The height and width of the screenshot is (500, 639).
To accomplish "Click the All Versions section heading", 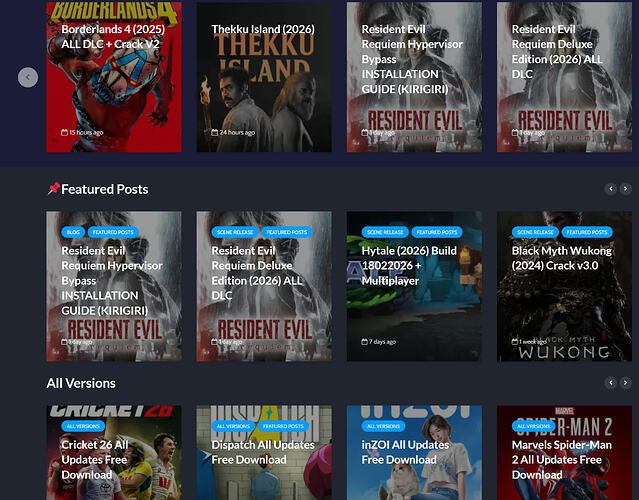I will point(81,383).
